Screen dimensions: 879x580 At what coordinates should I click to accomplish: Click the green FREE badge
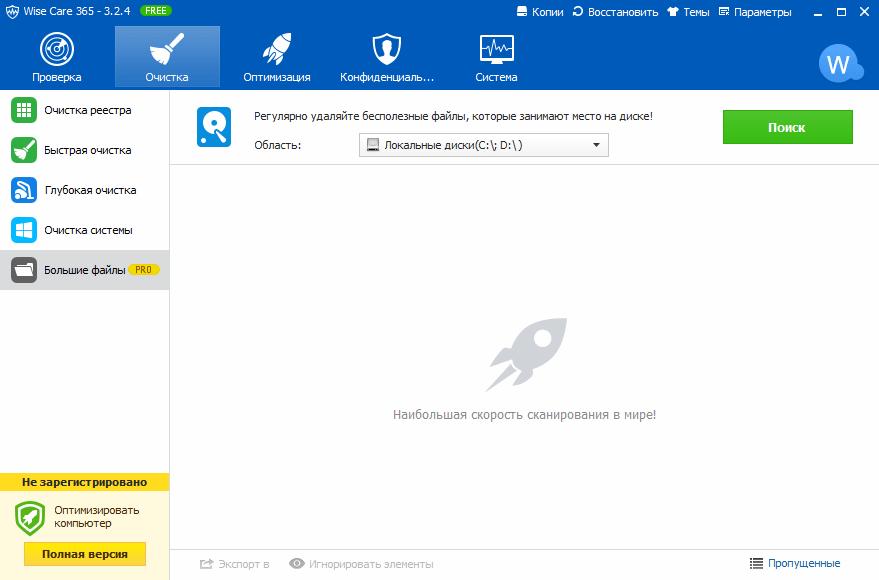155,11
